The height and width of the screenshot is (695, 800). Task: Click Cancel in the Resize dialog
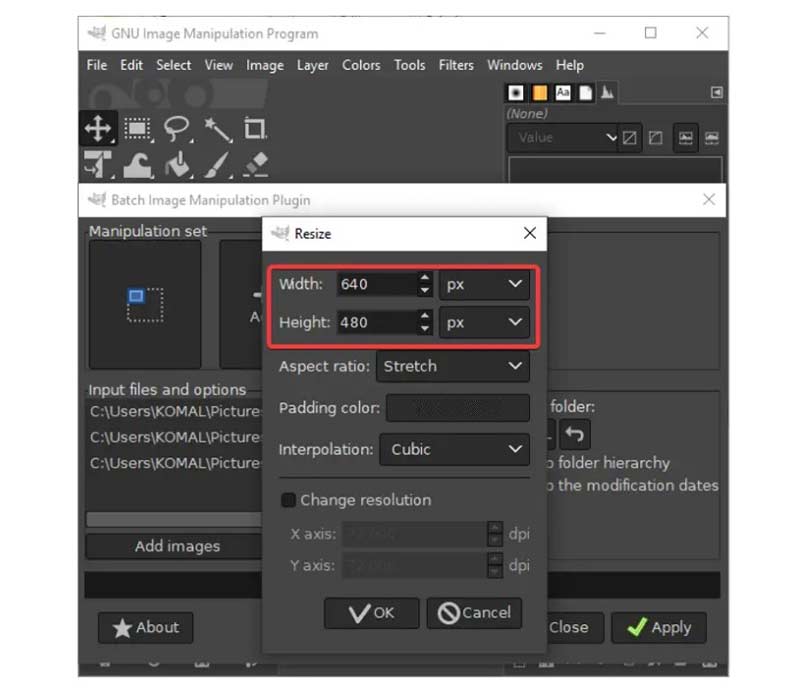click(x=474, y=613)
